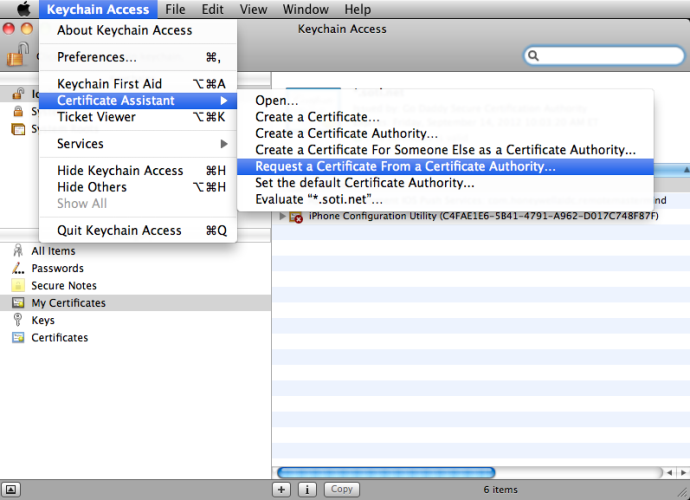Open the View menu
This screenshot has height=500, width=690.
[x=253, y=9]
